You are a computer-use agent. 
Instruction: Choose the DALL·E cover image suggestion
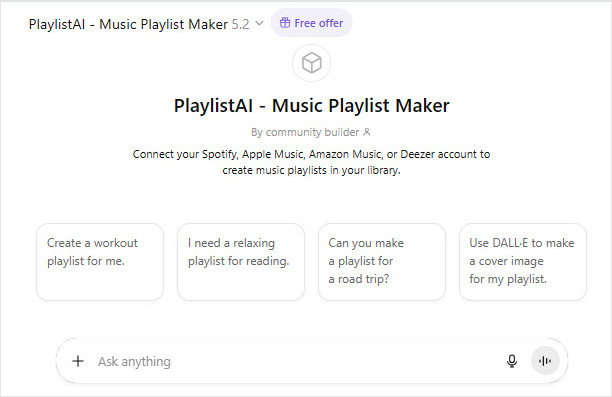pyautogui.click(x=523, y=262)
